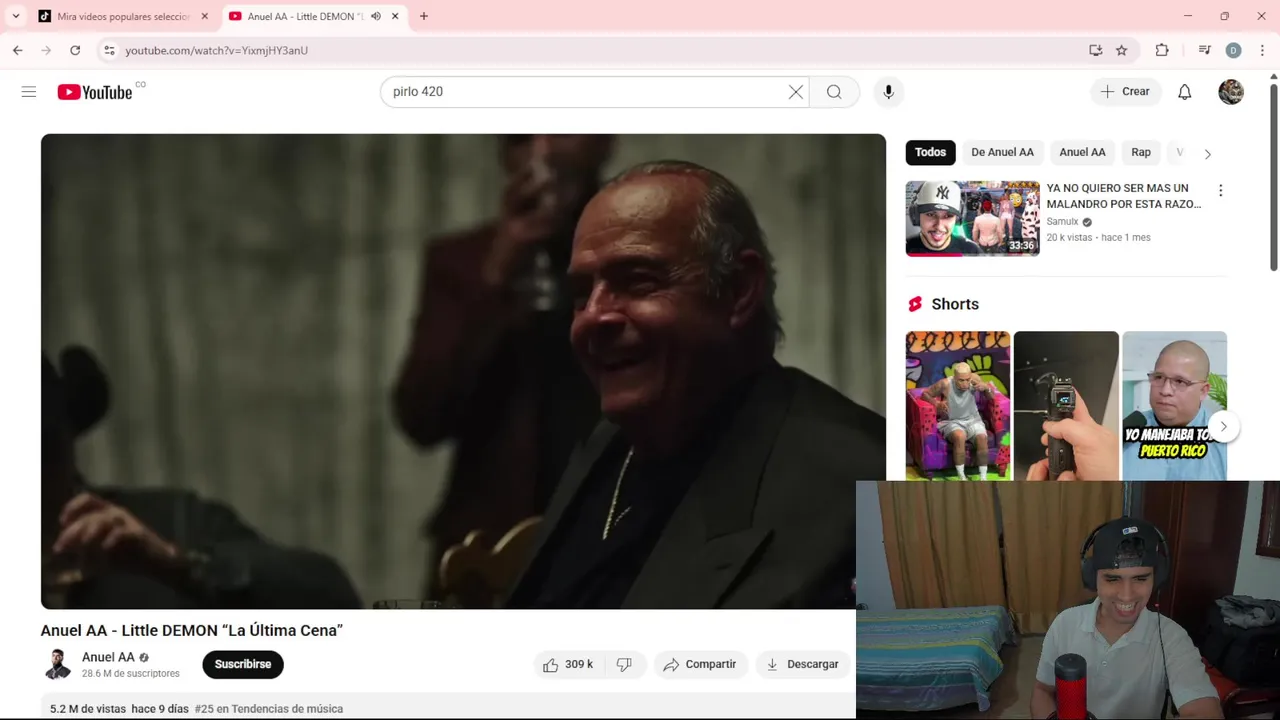
Task: Switch to the TikTok tab
Action: [x=123, y=16]
